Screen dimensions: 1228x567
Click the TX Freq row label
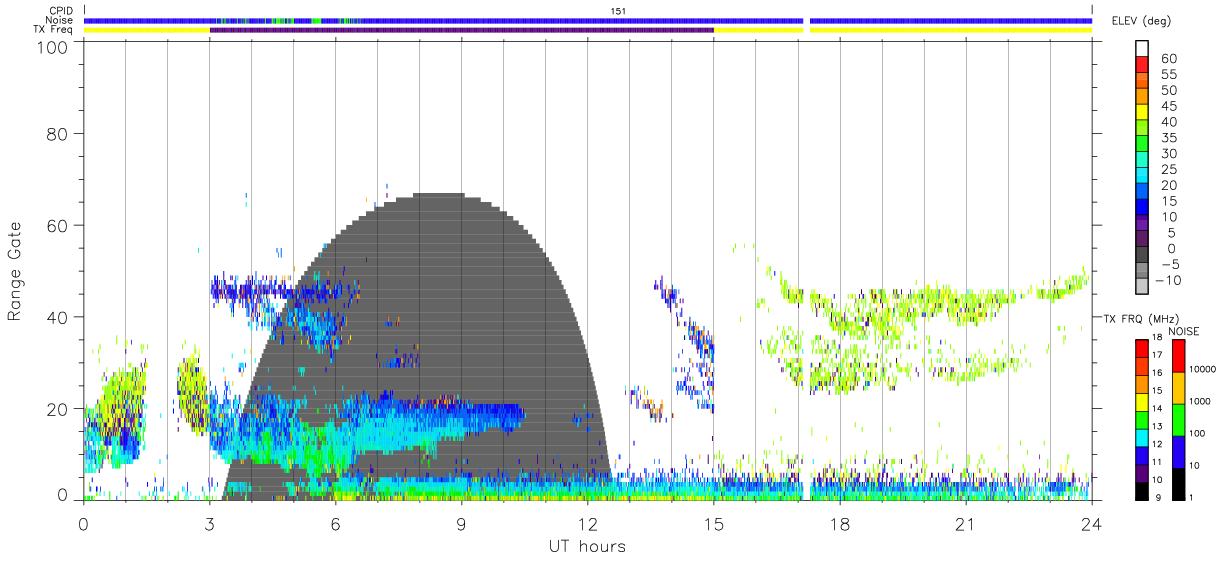(x=54, y=30)
